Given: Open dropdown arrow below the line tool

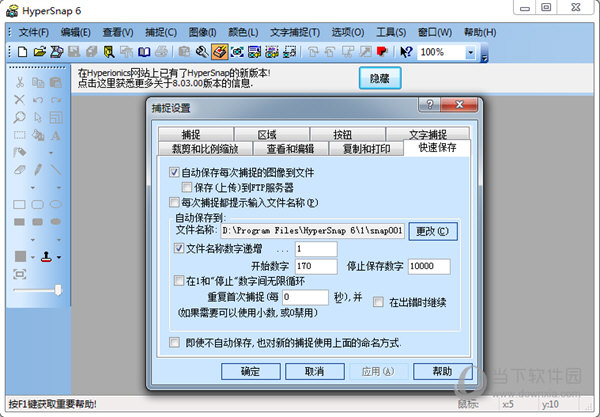Looking at the screenshot, I should tap(59, 188).
